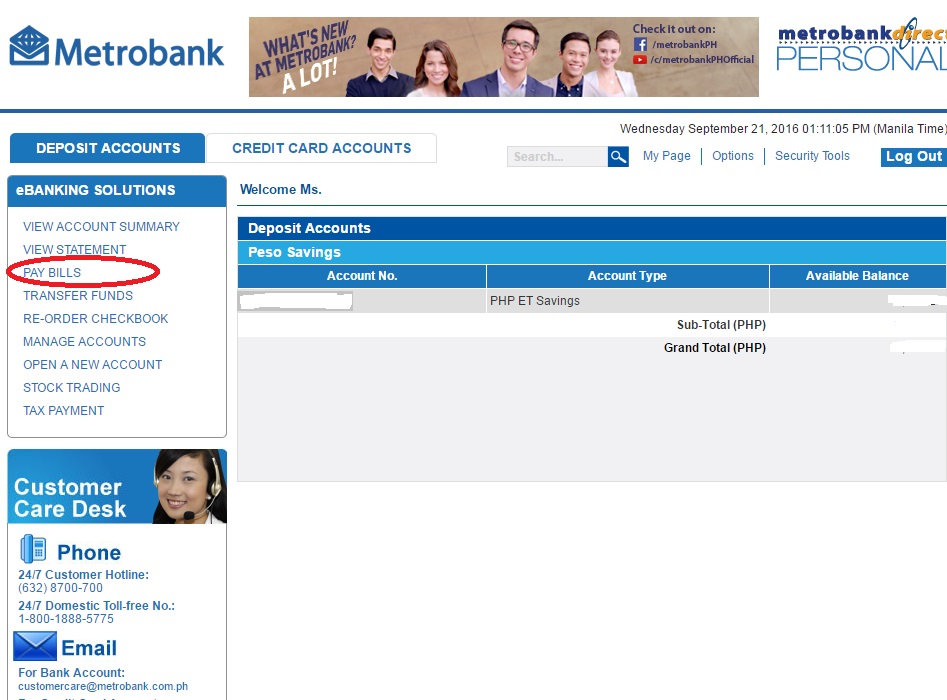Open Transfer Funds menu item
947x700 pixels.
(78, 295)
